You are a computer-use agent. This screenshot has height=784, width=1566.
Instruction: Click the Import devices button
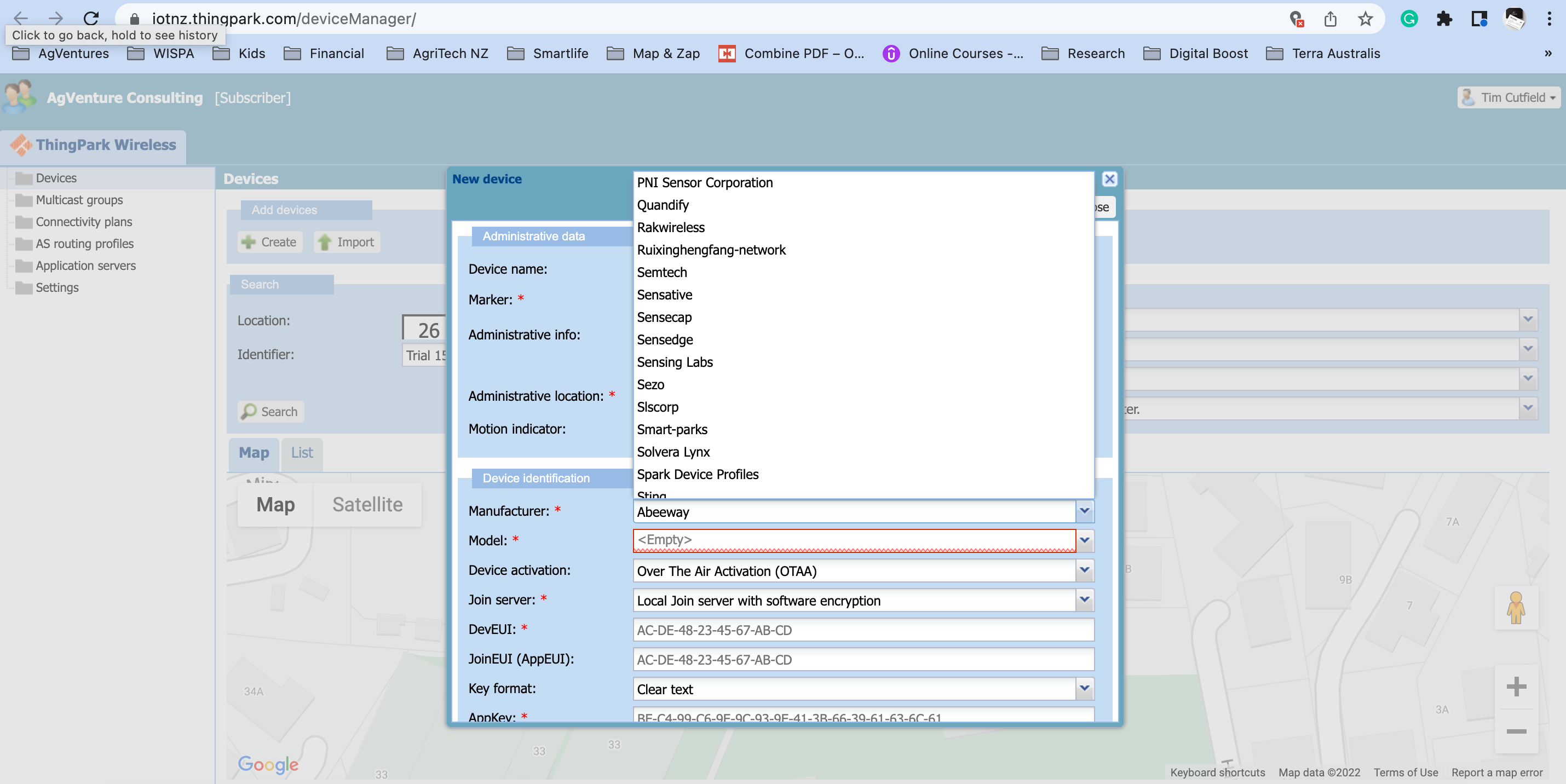coord(347,242)
